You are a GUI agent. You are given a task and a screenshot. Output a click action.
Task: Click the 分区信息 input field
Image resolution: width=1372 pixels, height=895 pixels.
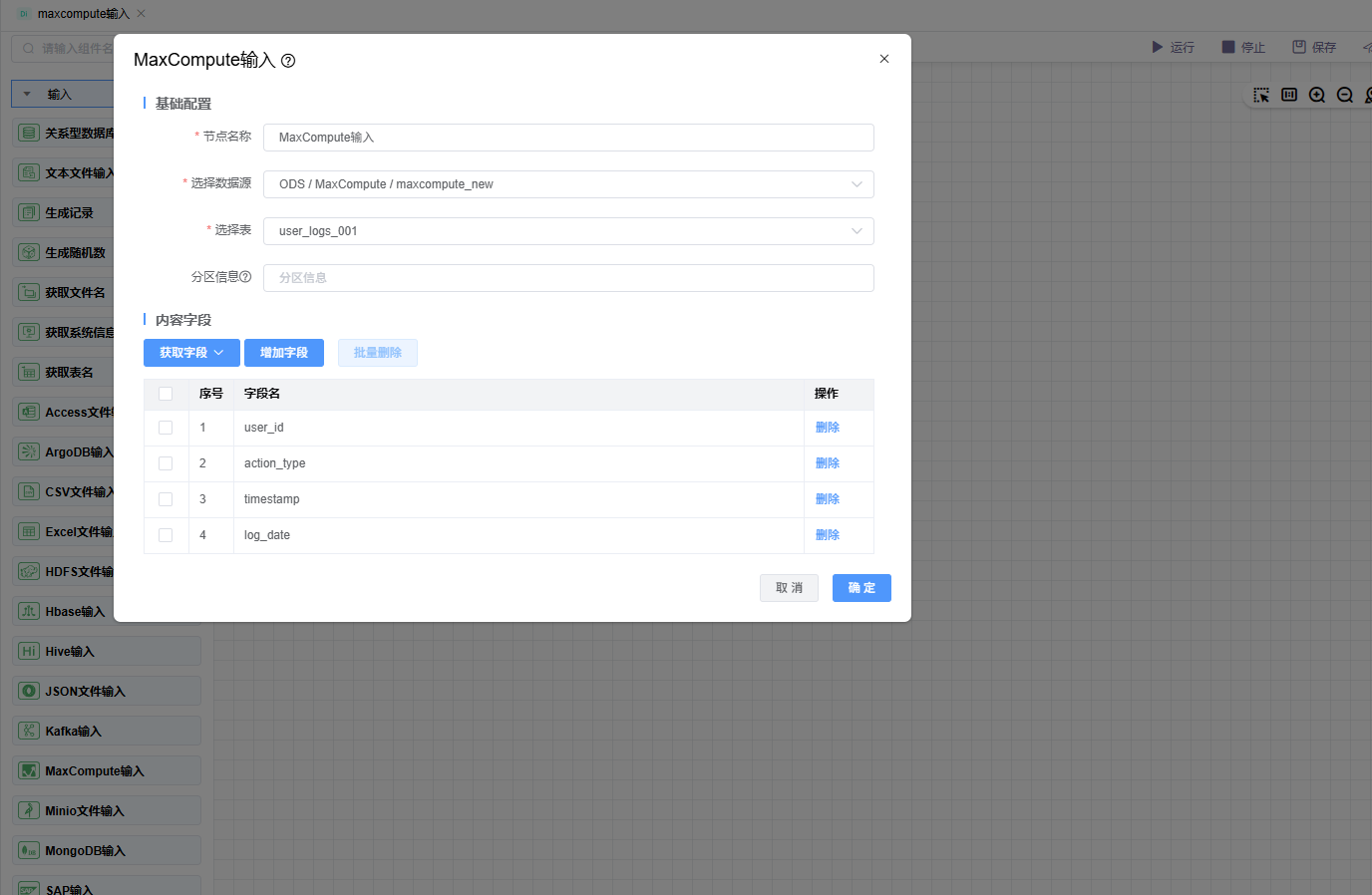(568, 278)
